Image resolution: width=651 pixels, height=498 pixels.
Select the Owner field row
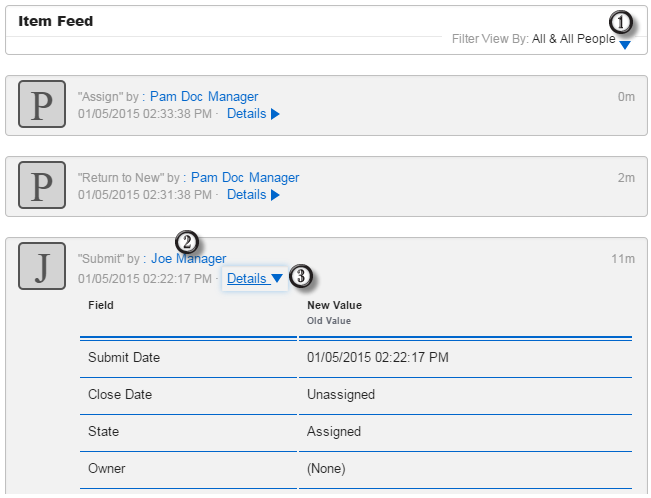[x=107, y=468]
